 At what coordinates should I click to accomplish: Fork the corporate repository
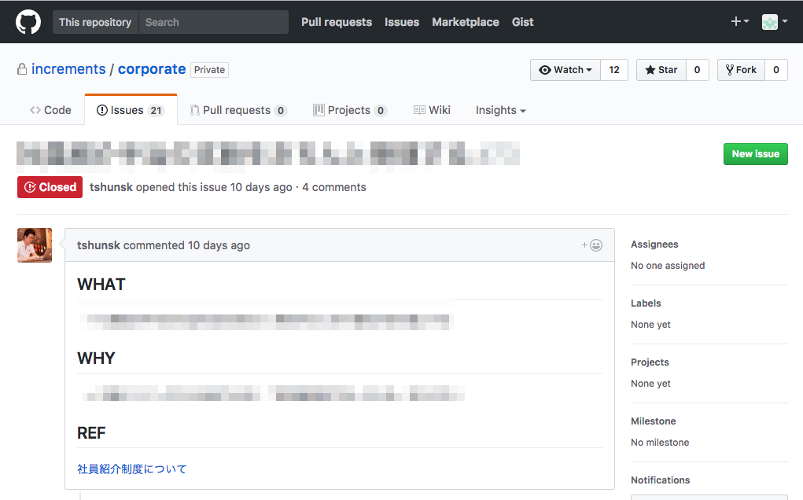[x=741, y=70]
